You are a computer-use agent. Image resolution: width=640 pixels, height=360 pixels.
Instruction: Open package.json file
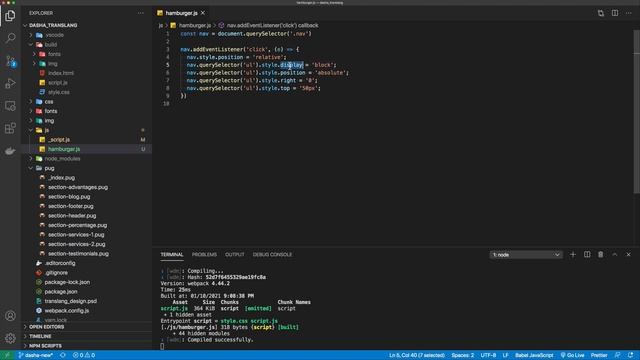61,292
